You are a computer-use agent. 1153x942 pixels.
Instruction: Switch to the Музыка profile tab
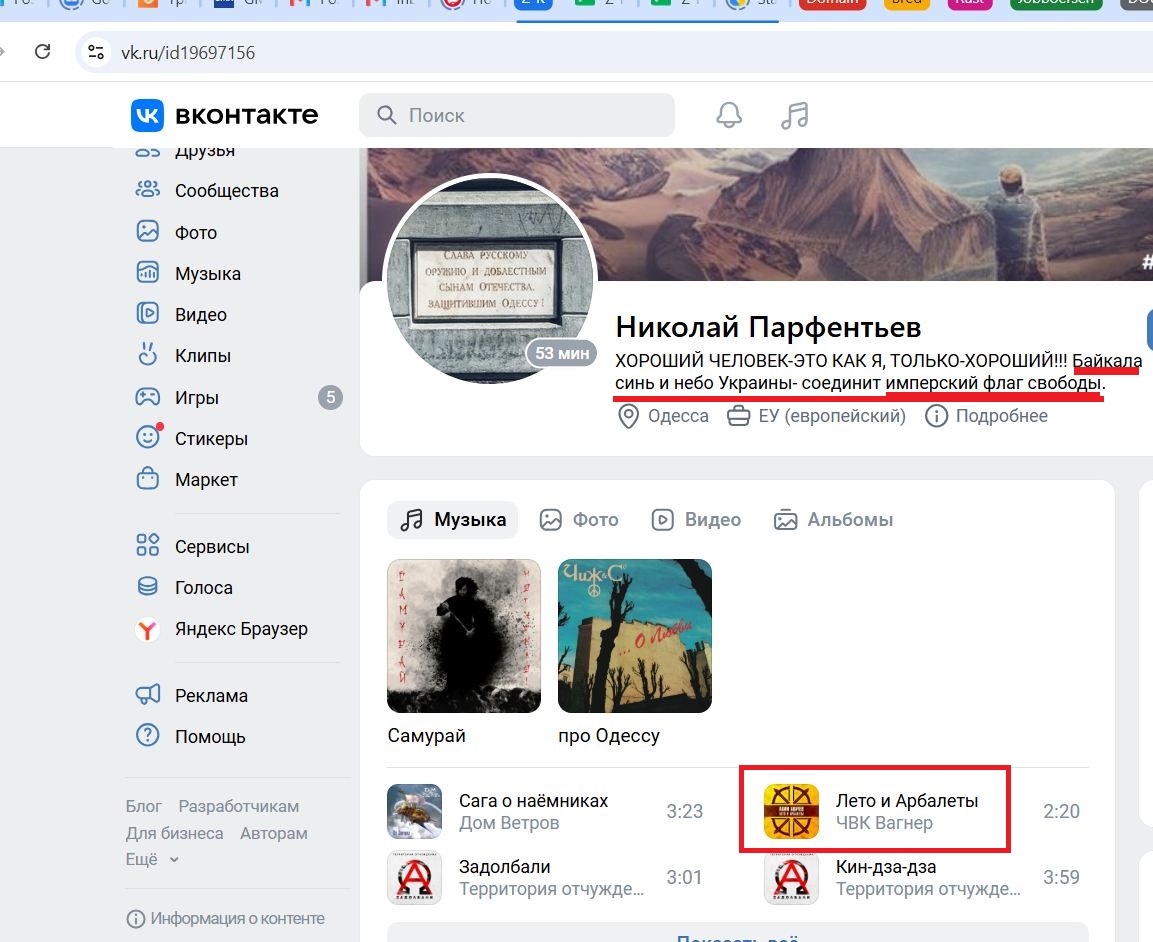point(453,520)
